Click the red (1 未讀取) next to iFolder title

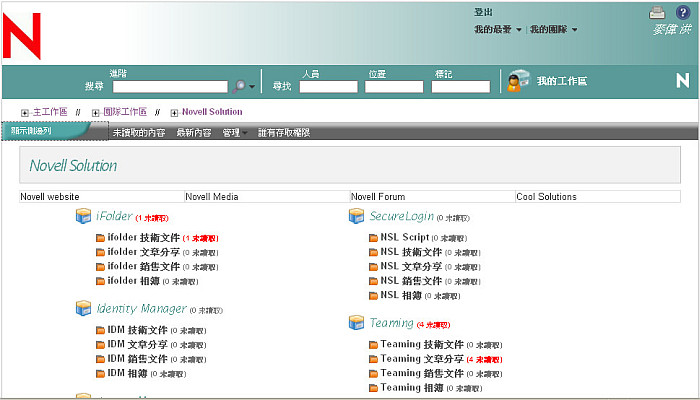tap(152, 218)
